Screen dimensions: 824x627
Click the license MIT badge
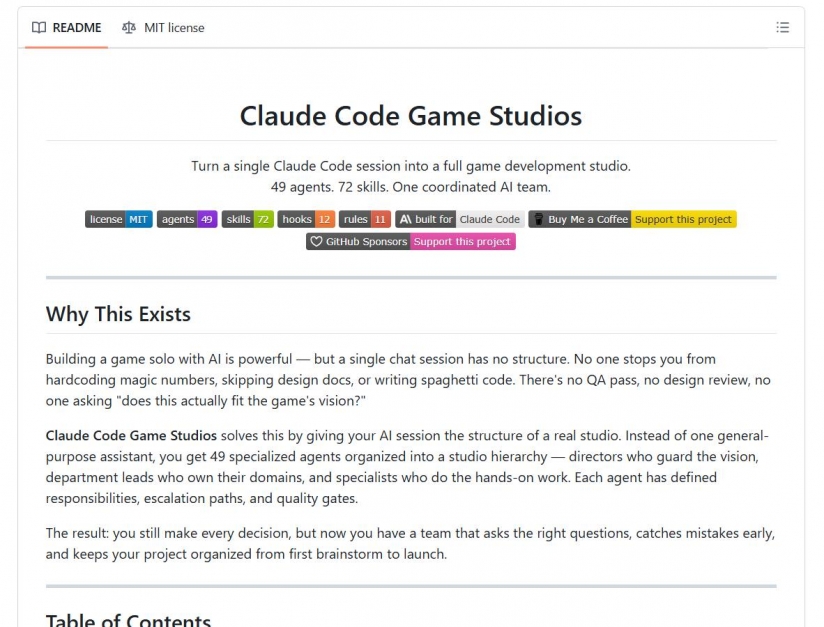[118, 219]
